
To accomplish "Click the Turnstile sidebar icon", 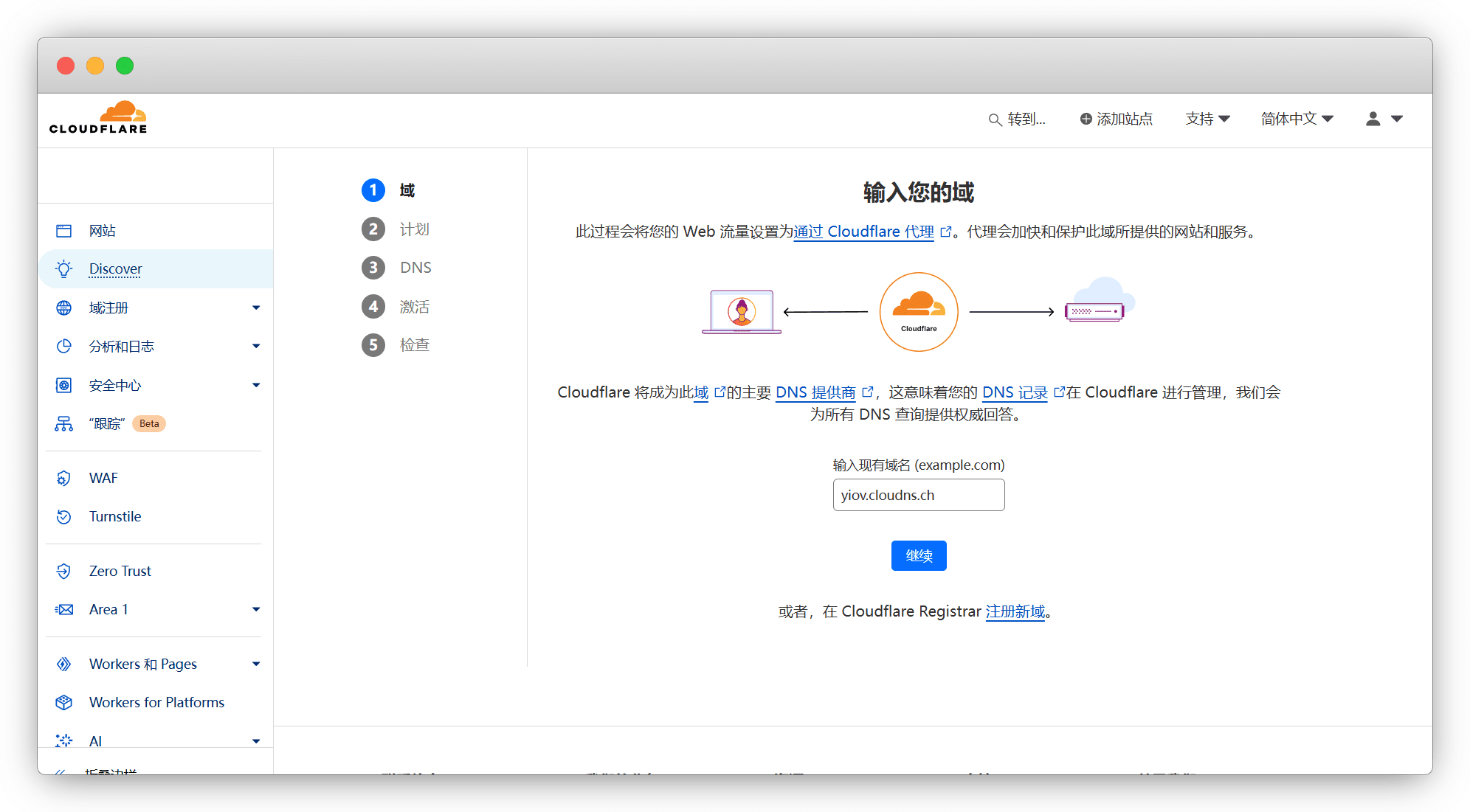I will pyautogui.click(x=64, y=517).
